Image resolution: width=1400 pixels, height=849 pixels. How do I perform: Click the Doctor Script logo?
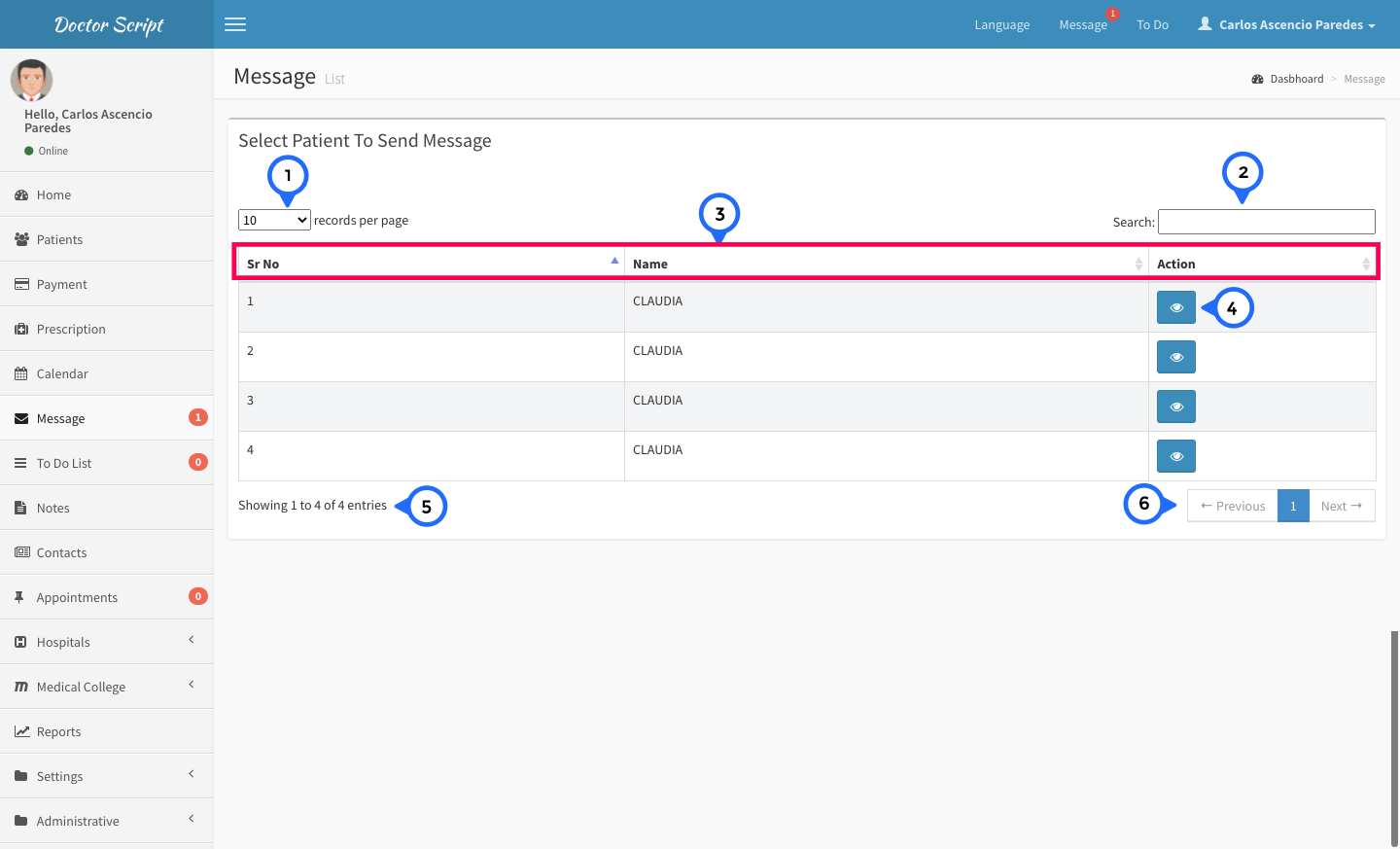pos(109,24)
